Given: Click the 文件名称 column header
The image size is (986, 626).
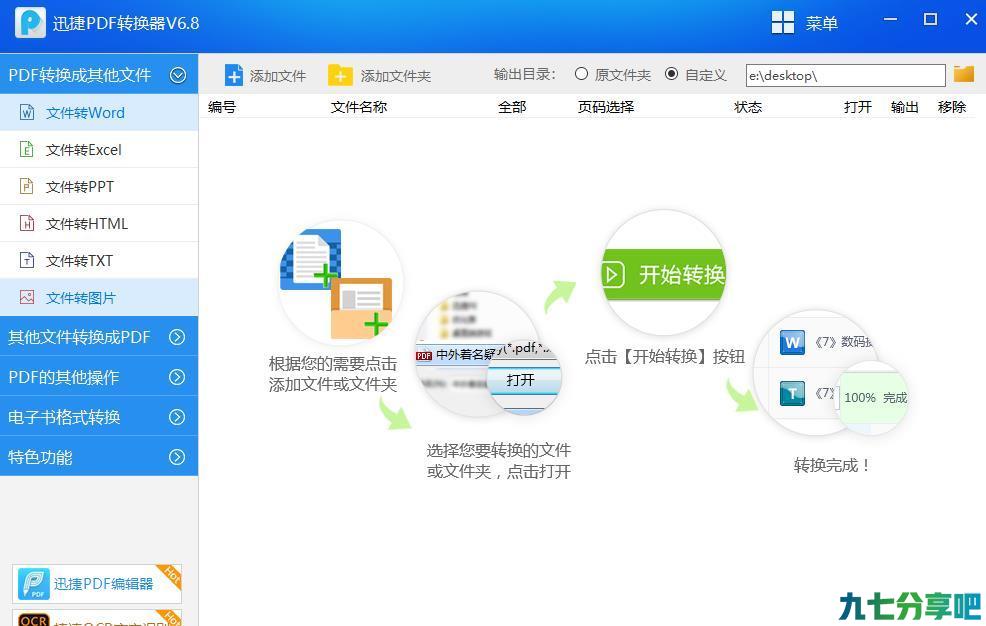Looking at the screenshot, I should [359, 107].
